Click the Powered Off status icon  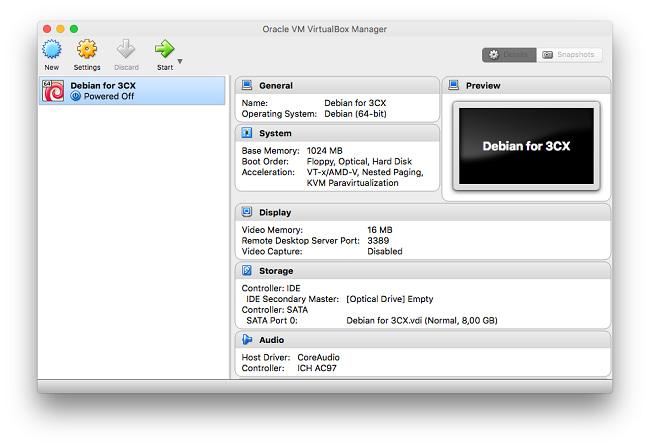pyautogui.click(x=75, y=96)
